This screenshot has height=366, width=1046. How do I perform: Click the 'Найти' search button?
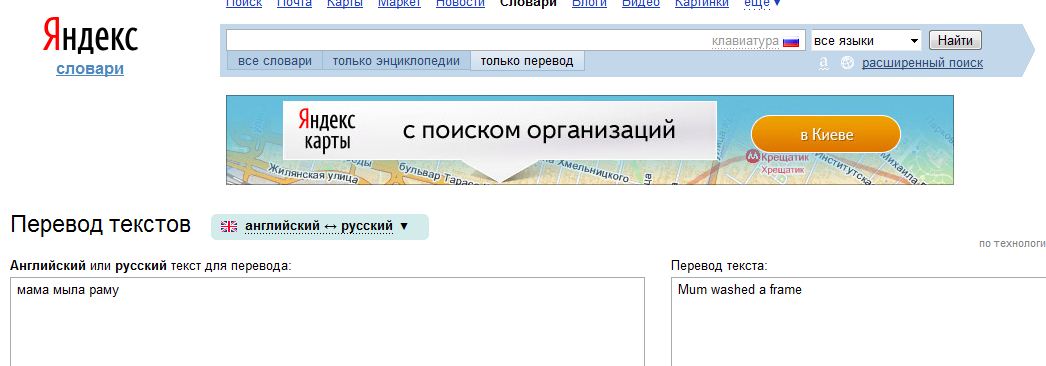pos(955,41)
